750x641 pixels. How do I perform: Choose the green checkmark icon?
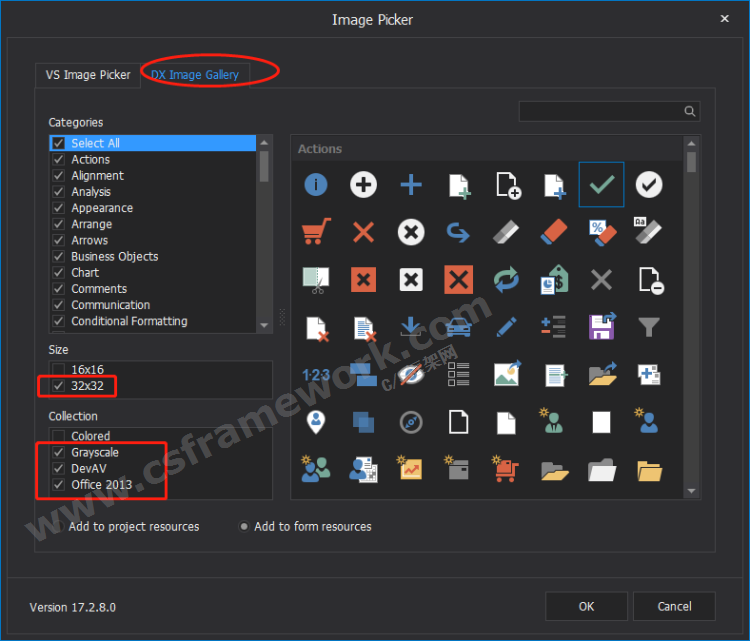tap(601, 184)
